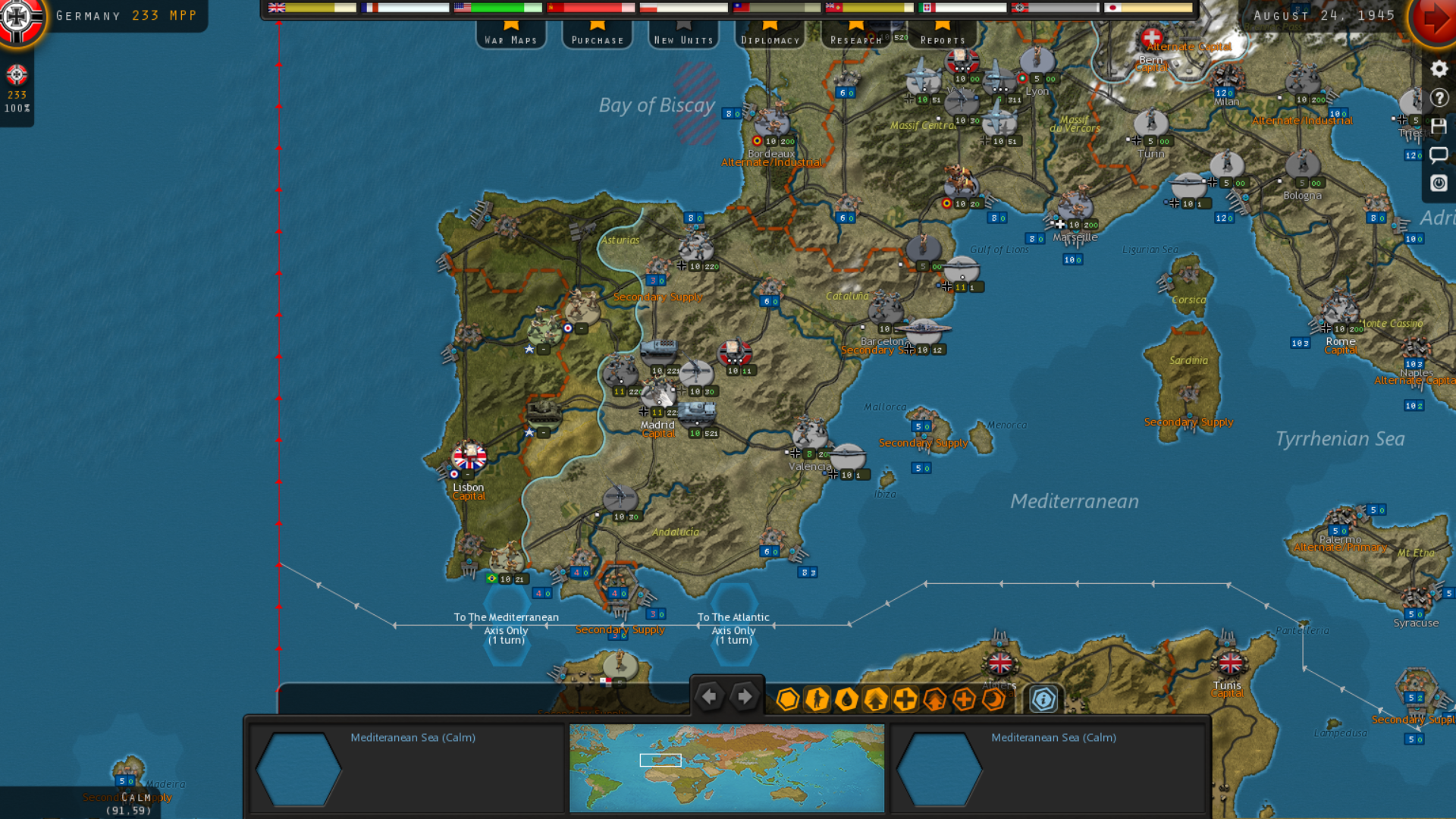Toggle the yellow upgrade arrow icon
Image resolution: width=1456 pixels, height=819 pixels.
click(x=876, y=699)
